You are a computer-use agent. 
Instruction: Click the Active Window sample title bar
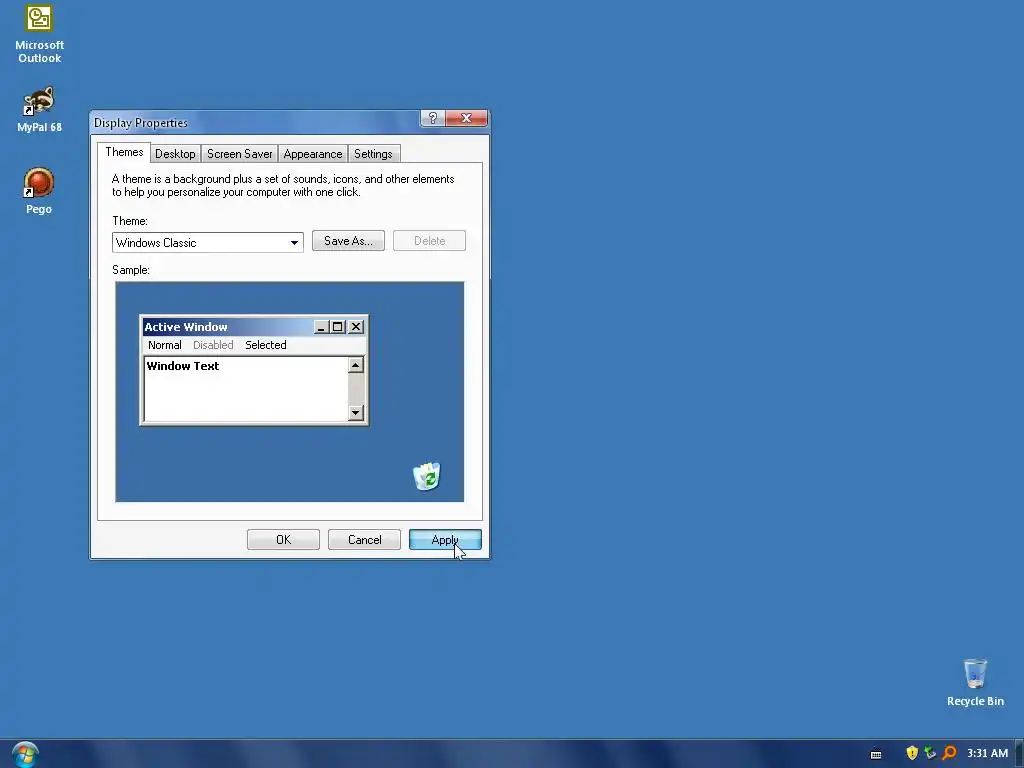point(253,327)
